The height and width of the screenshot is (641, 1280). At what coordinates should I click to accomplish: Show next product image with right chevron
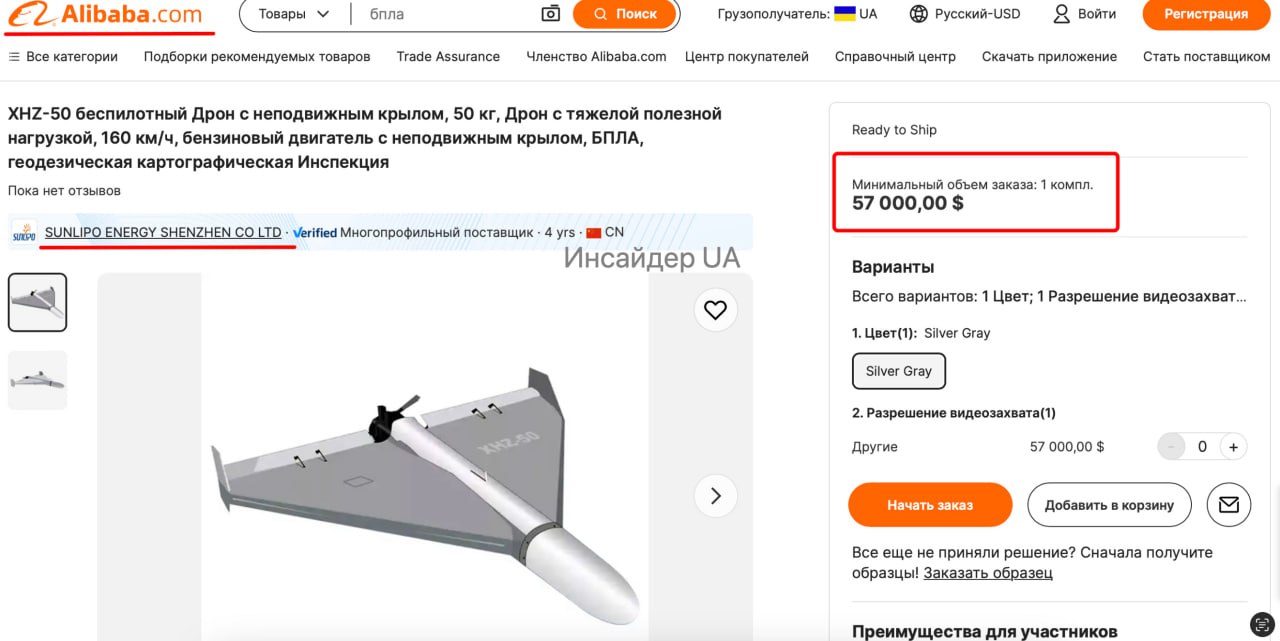[x=715, y=495]
